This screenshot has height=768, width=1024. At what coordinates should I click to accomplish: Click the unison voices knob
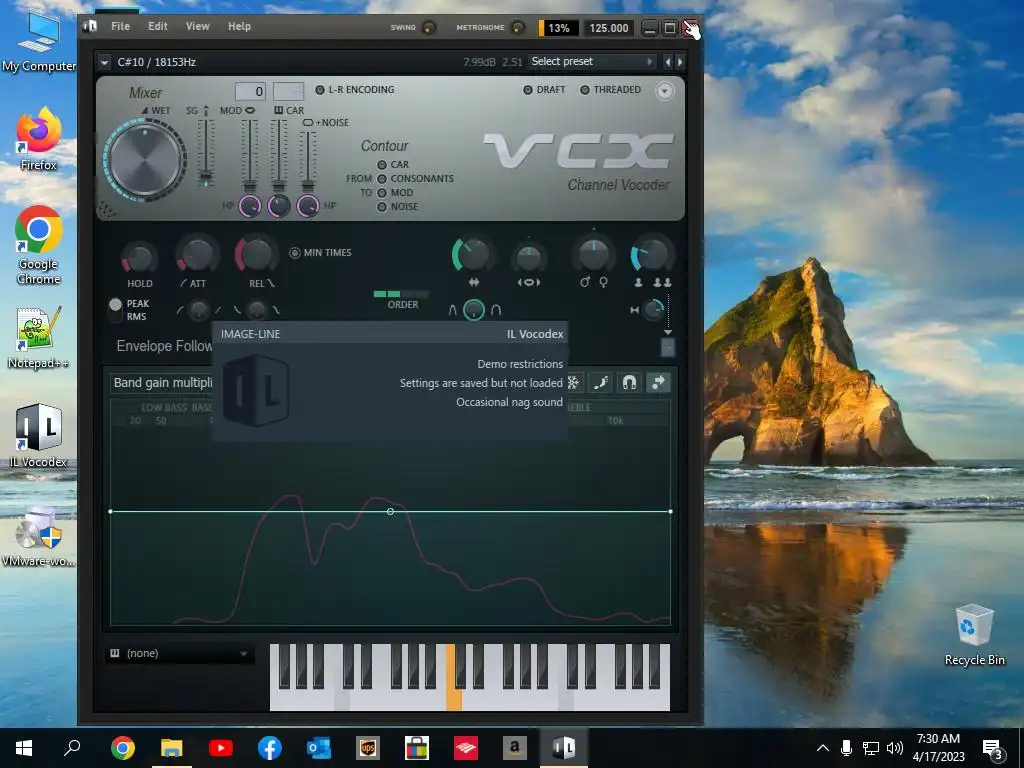(x=651, y=255)
